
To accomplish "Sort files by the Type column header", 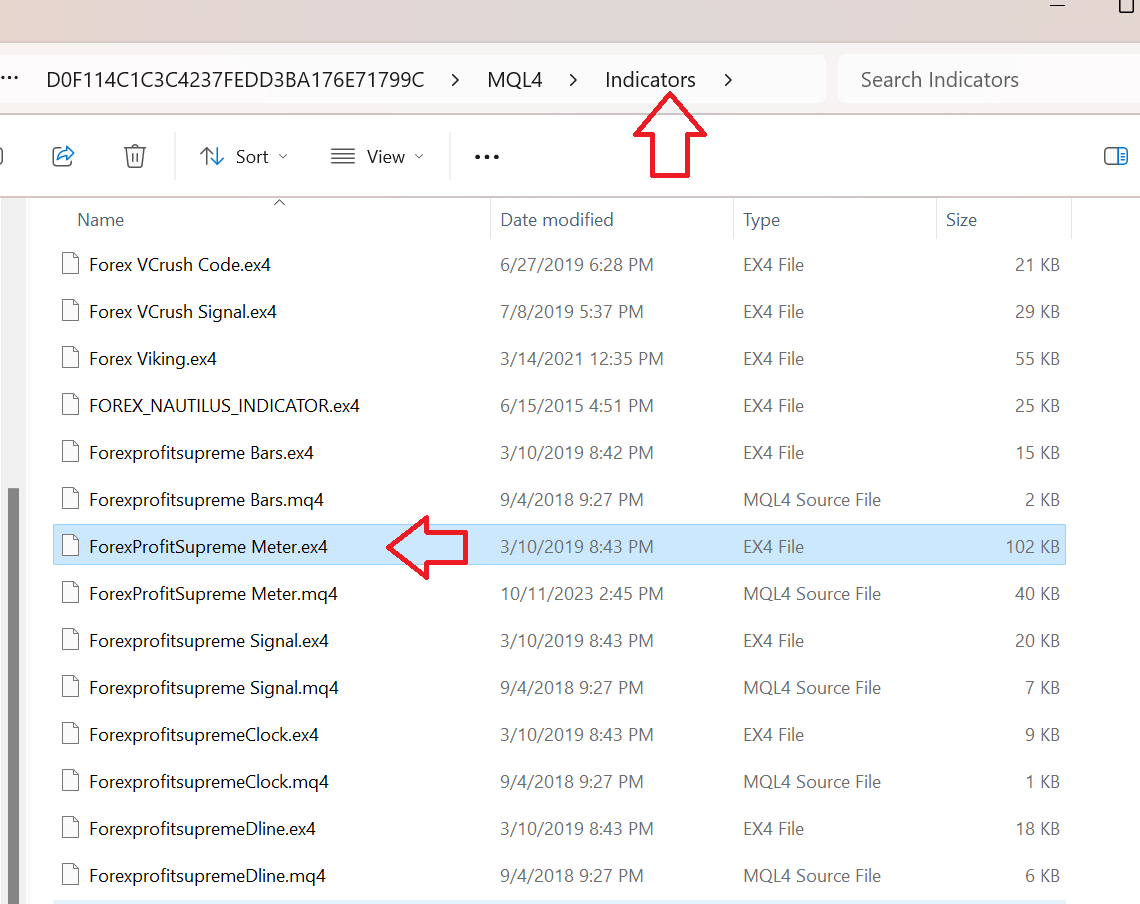I will pyautogui.click(x=761, y=220).
